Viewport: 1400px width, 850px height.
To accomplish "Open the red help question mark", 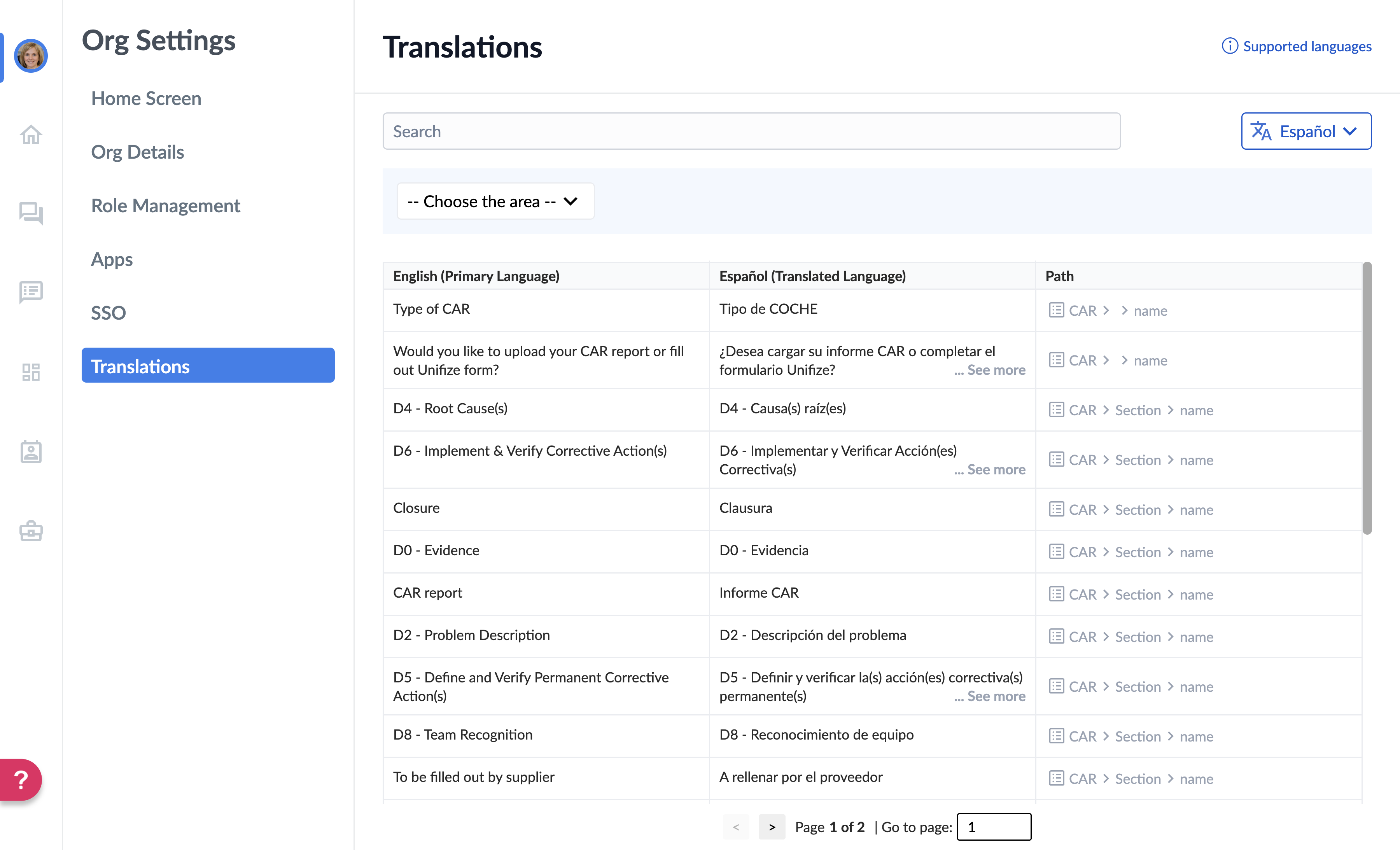I will pos(21,780).
